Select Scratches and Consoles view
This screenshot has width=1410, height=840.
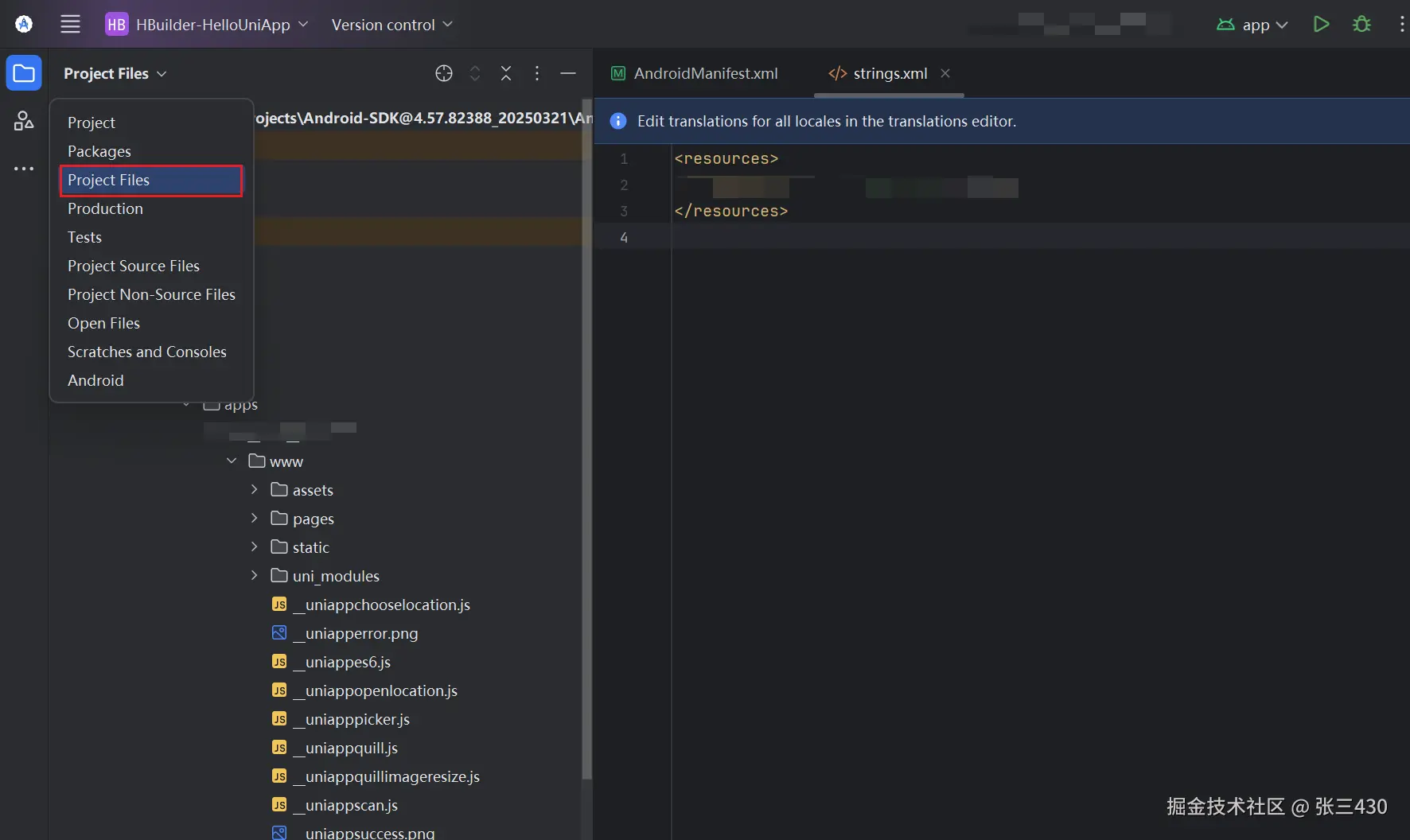click(151, 352)
